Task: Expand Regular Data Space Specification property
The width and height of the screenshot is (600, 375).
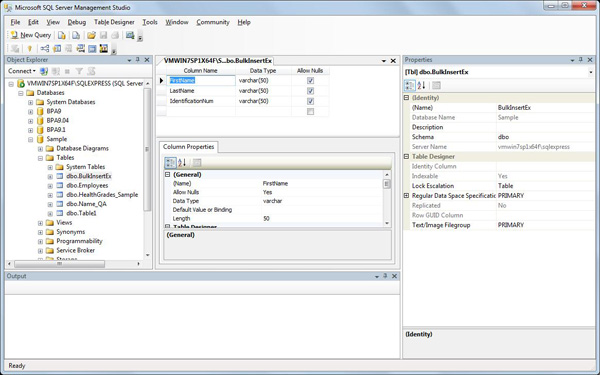Action: (x=406, y=196)
